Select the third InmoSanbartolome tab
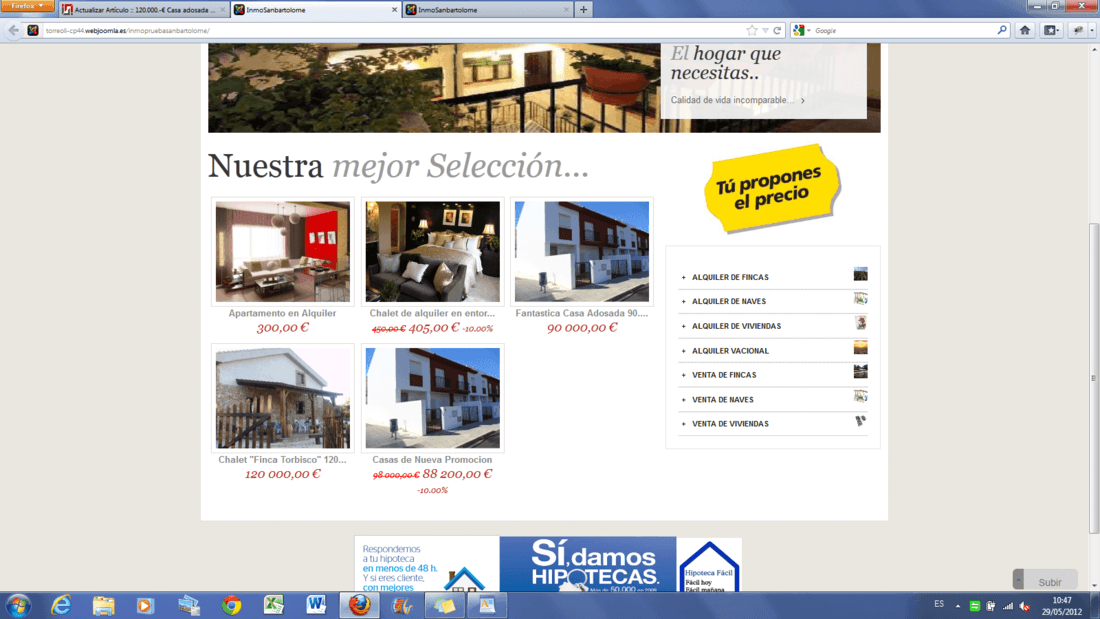The image size is (1100, 619). 488,10
